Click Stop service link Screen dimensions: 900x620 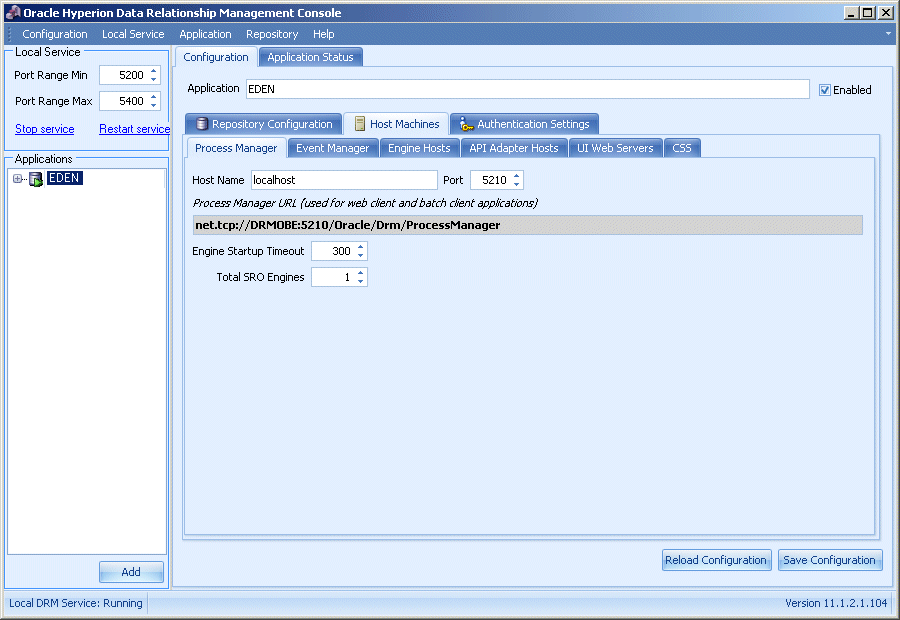(x=45, y=129)
